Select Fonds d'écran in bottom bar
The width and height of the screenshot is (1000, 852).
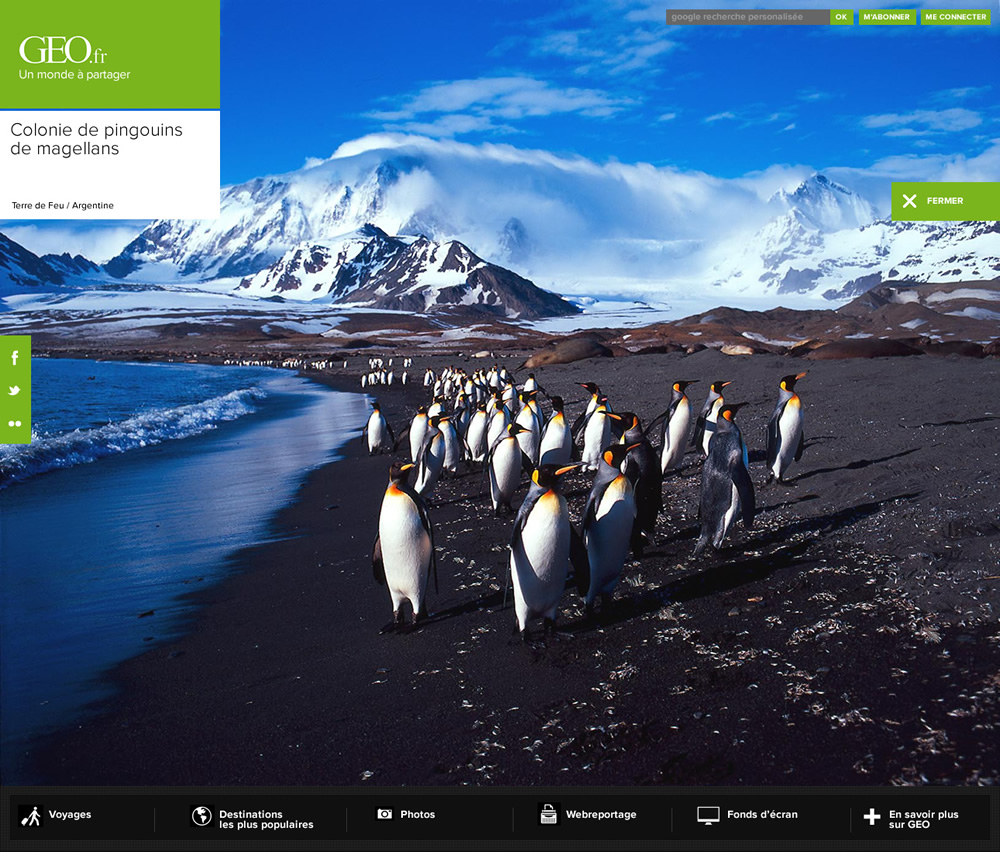pyautogui.click(x=762, y=814)
